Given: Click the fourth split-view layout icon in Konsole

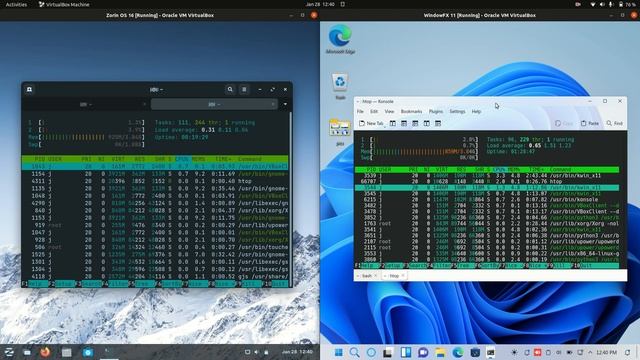Looking at the screenshot, I should click(427, 123).
